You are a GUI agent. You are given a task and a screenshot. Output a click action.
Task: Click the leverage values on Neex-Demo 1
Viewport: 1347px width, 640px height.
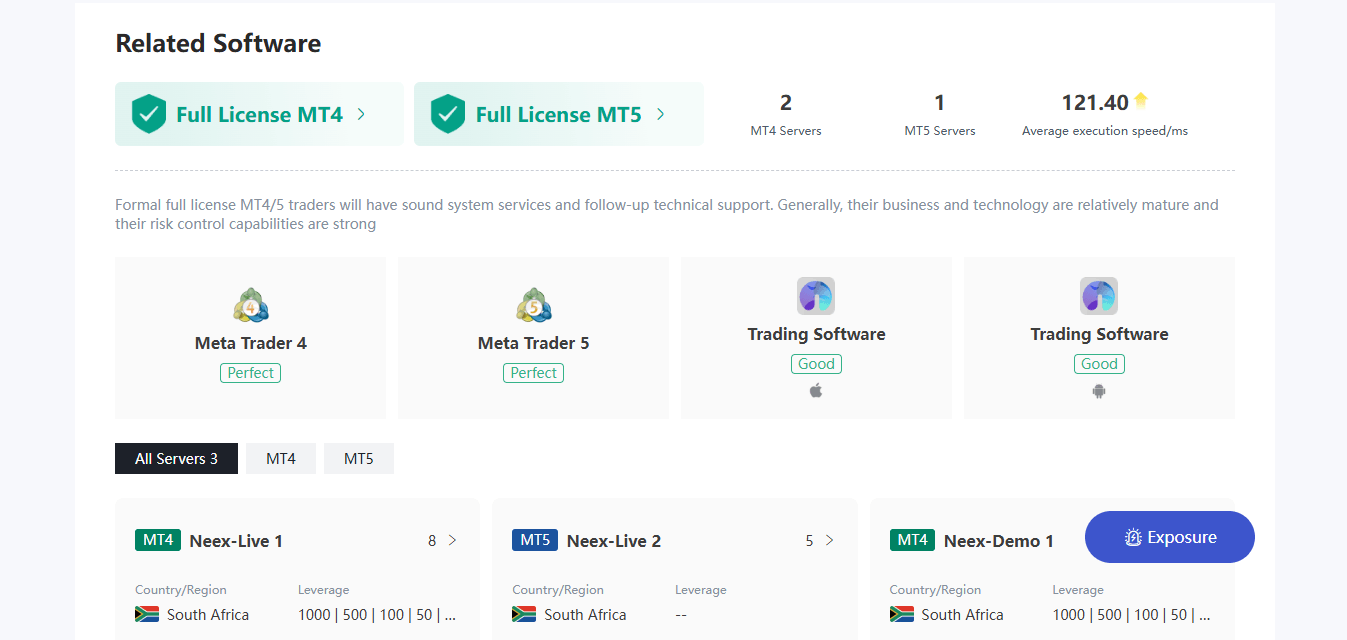(1132, 614)
